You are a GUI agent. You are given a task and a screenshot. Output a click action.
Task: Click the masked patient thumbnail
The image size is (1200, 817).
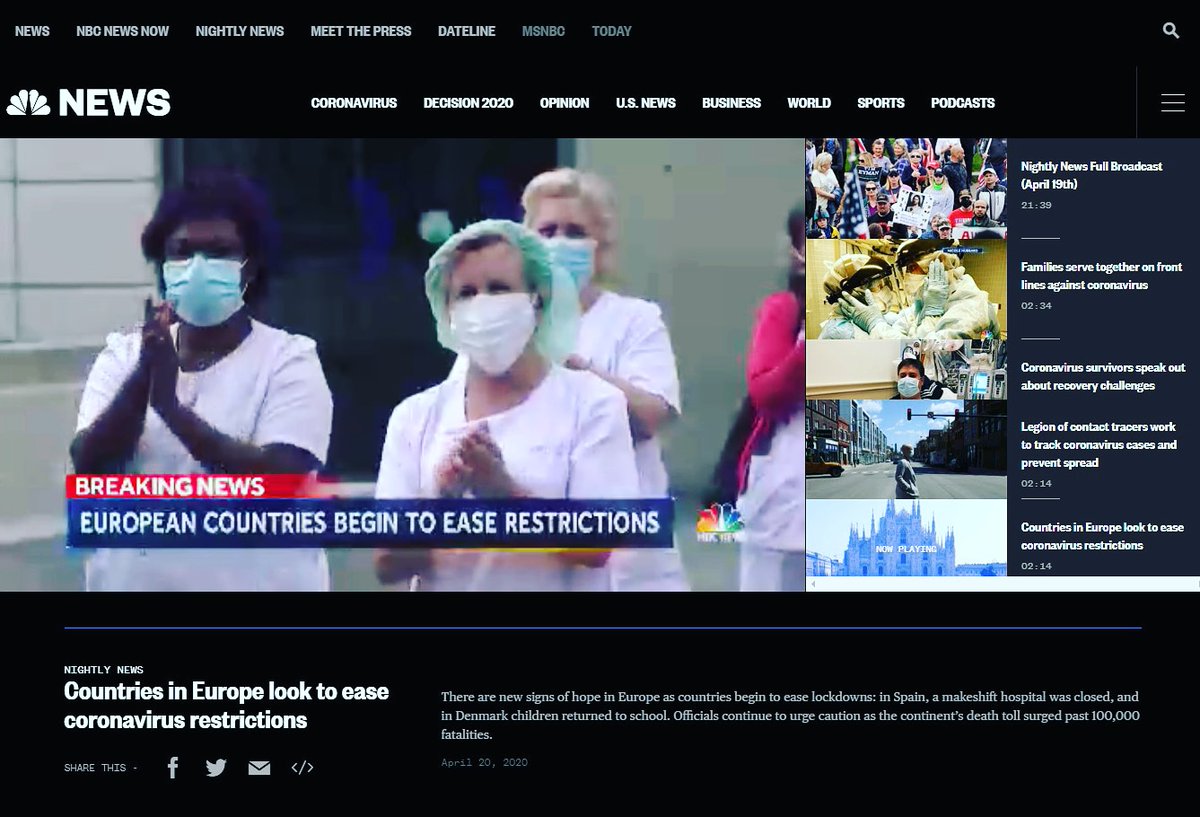click(x=906, y=369)
